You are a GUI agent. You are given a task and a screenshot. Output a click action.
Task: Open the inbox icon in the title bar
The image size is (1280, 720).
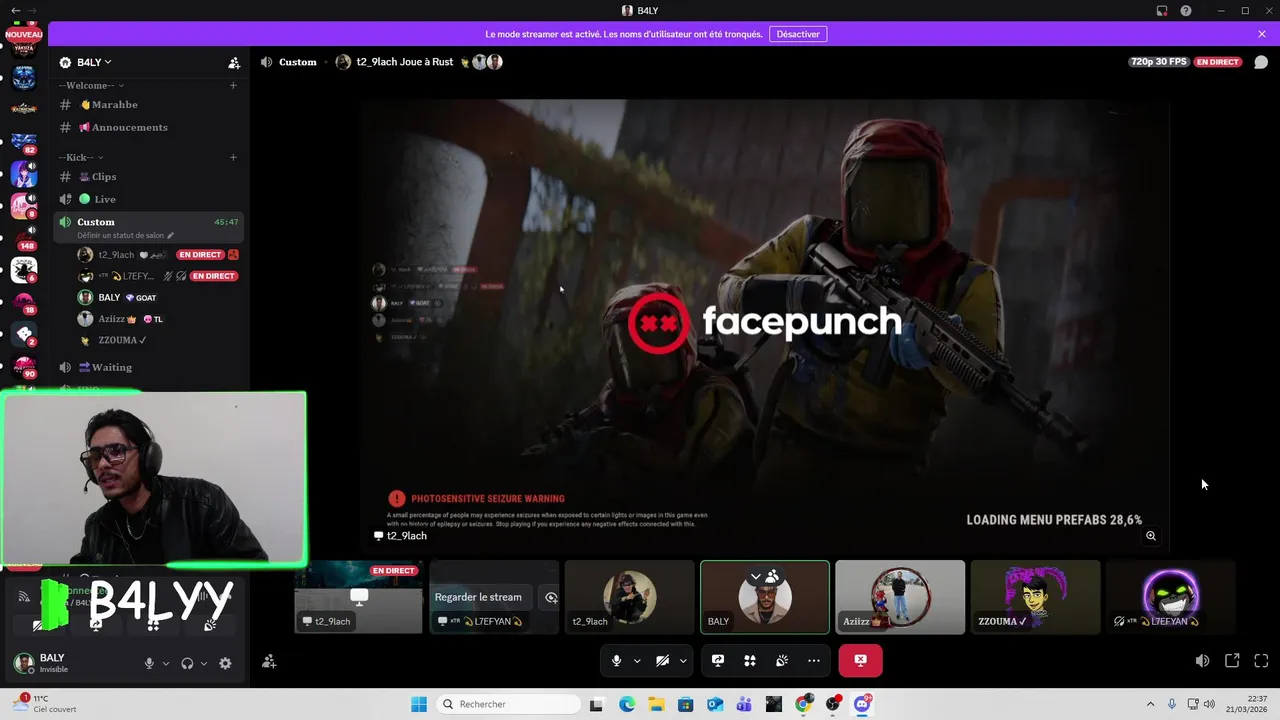pos(1162,10)
